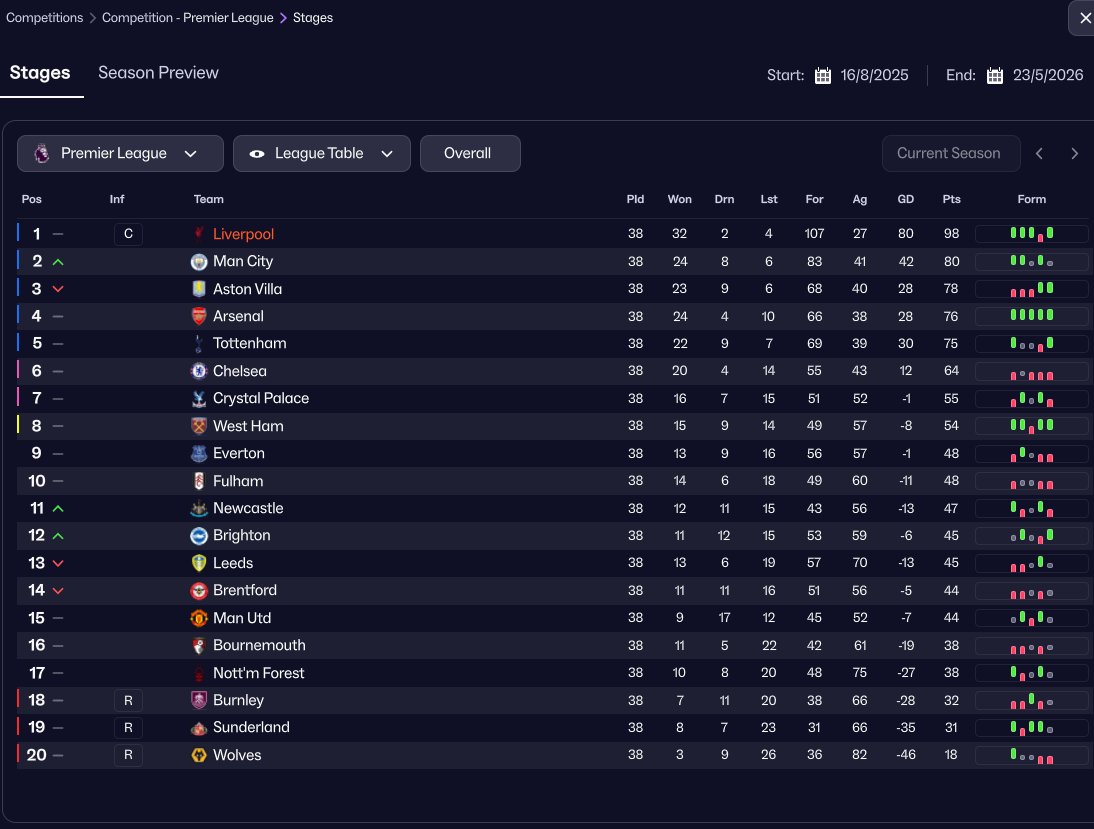Go to the next season arrow

pyautogui.click(x=1074, y=154)
